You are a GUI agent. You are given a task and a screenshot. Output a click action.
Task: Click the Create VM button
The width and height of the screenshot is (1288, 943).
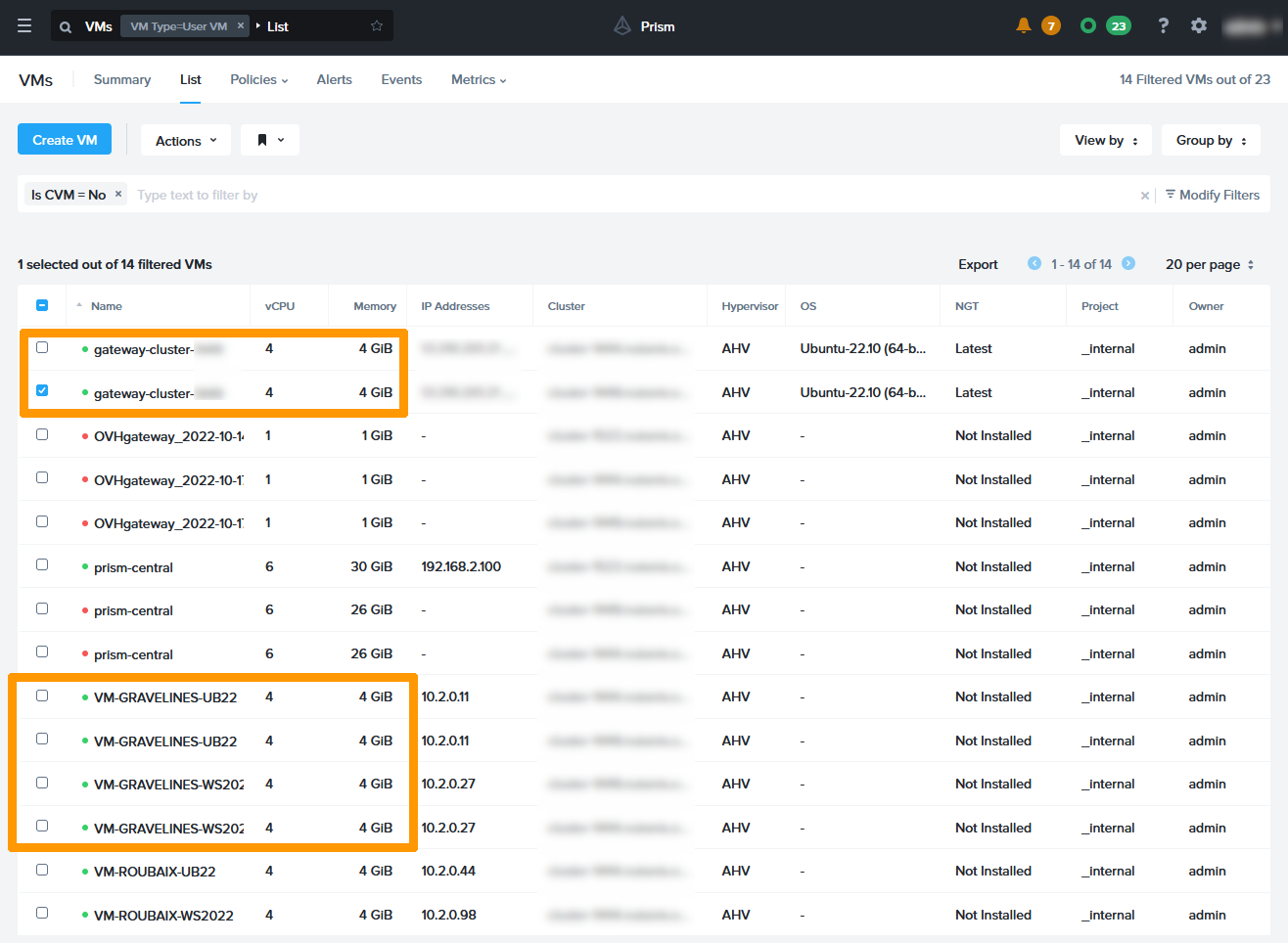[x=65, y=140]
